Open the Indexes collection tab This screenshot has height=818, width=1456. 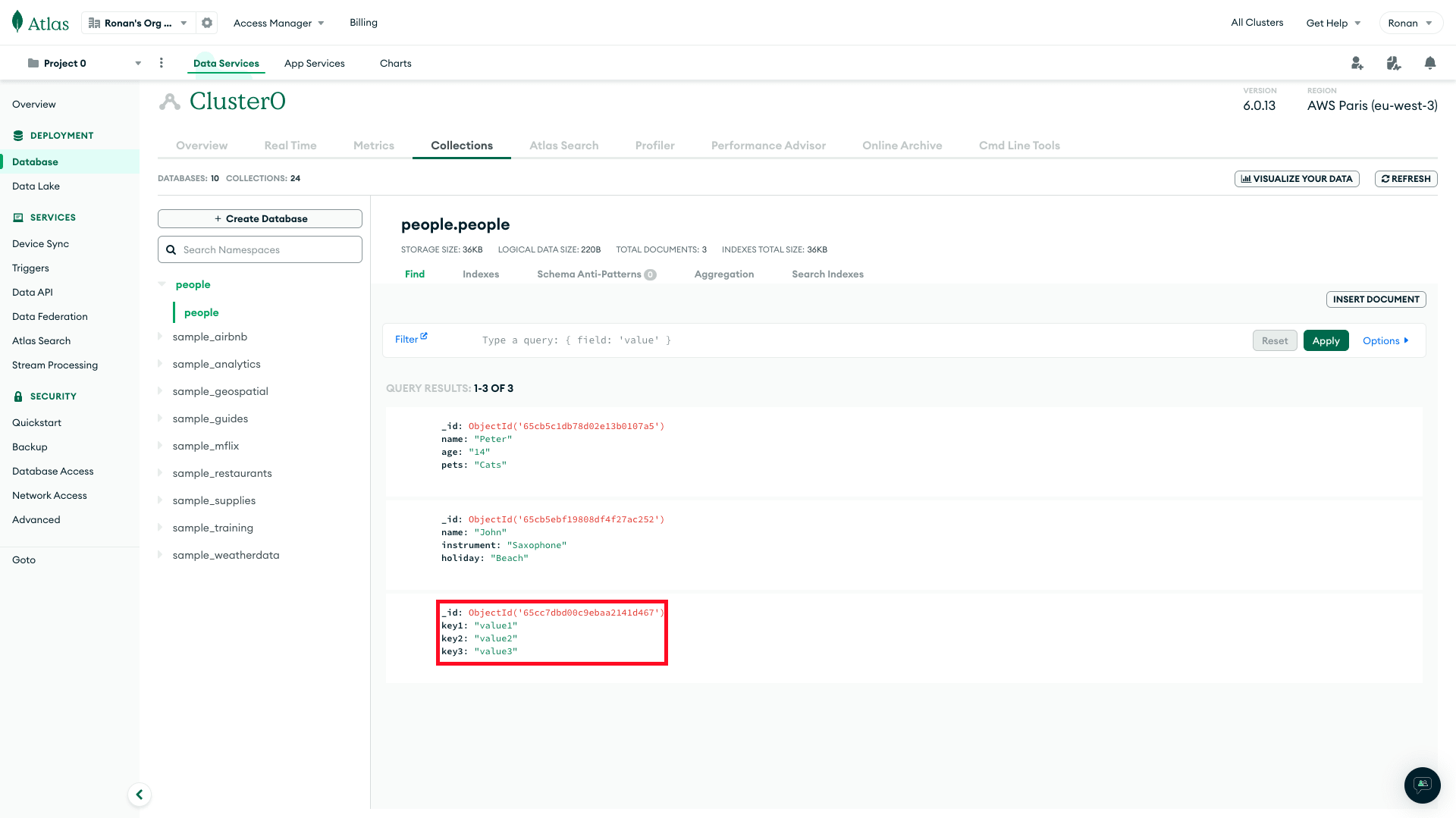click(x=481, y=274)
